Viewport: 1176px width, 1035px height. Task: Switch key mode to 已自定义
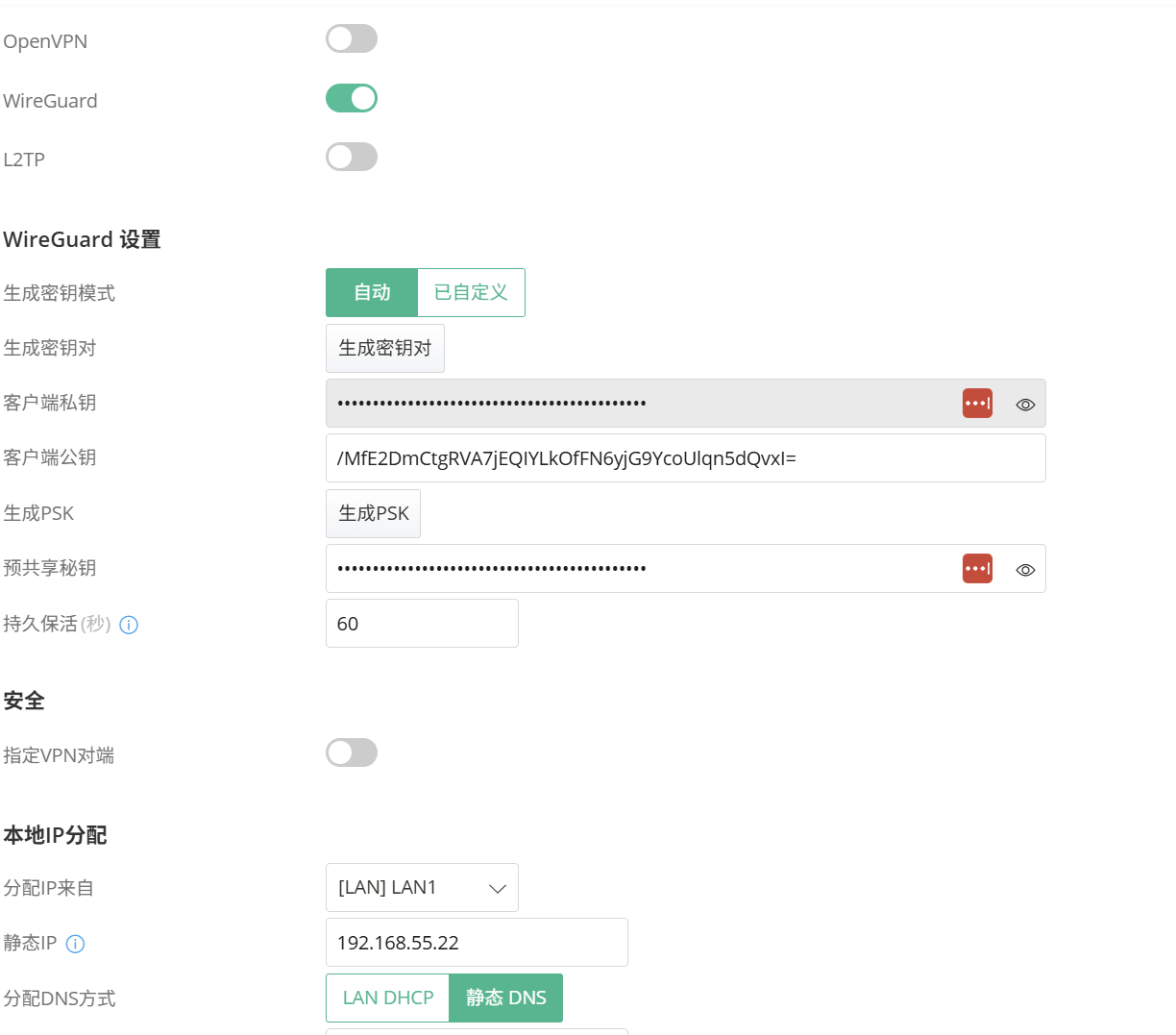(471, 292)
